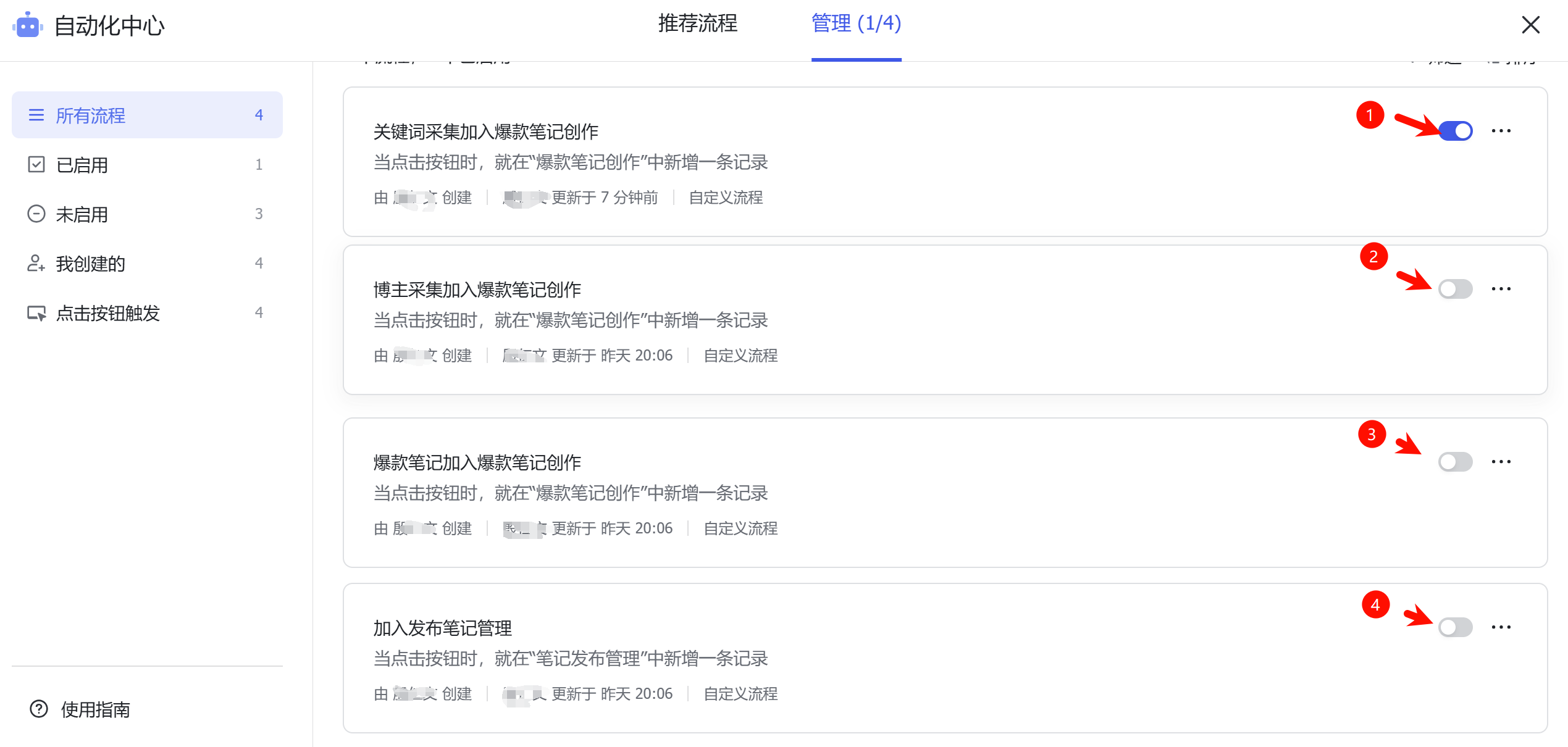Enable the 加入发布笔记管理 toggle
The width and height of the screenshot is (1568, 747).
[1455, 627]
